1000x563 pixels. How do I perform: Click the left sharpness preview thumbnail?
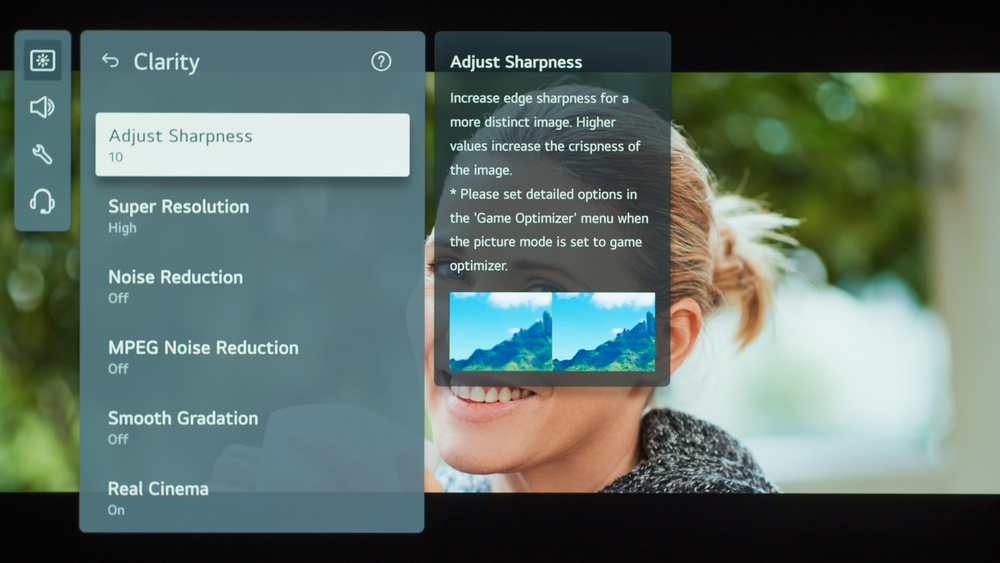501,332
